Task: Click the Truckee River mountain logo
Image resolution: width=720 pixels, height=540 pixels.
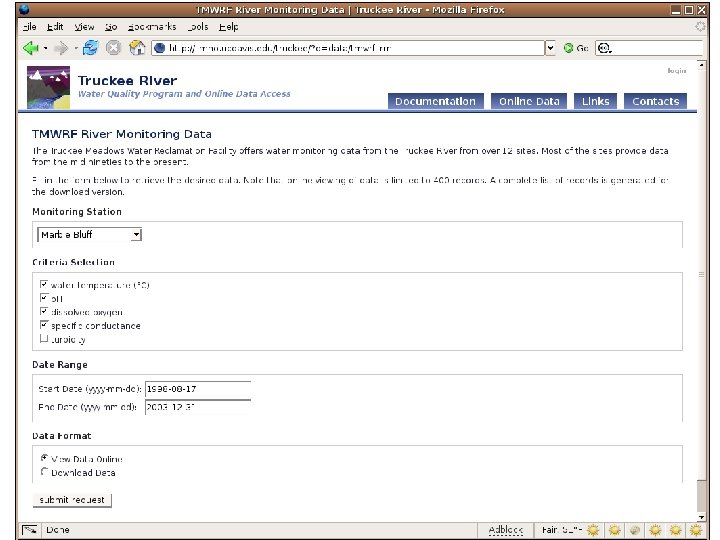Action: pyautogui.click(x=48, y=87)
